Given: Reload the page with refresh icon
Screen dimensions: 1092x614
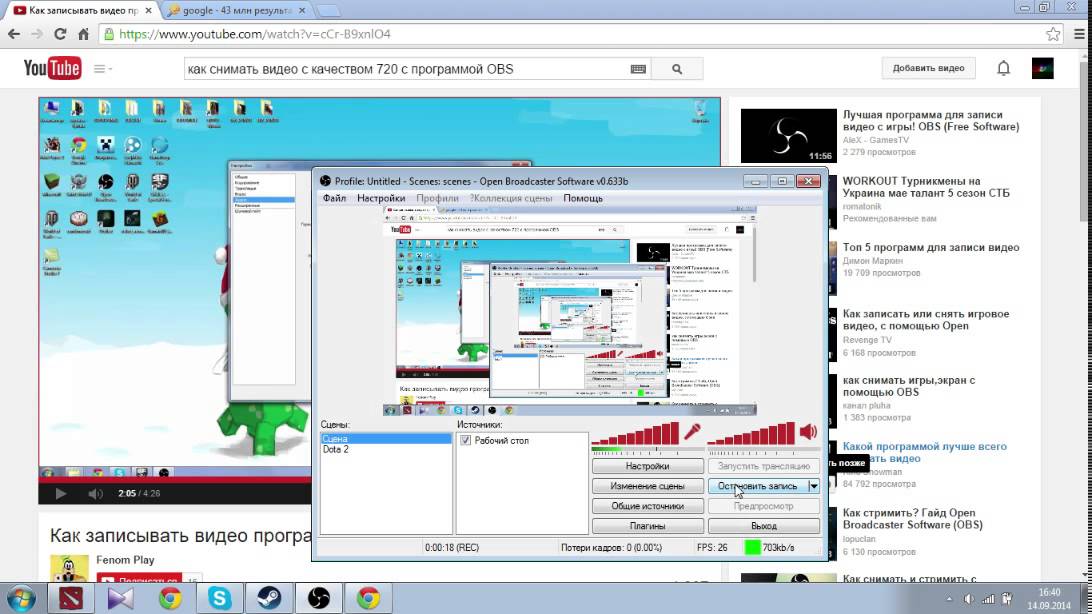Looking at the screenshot, I should (60, 34).
